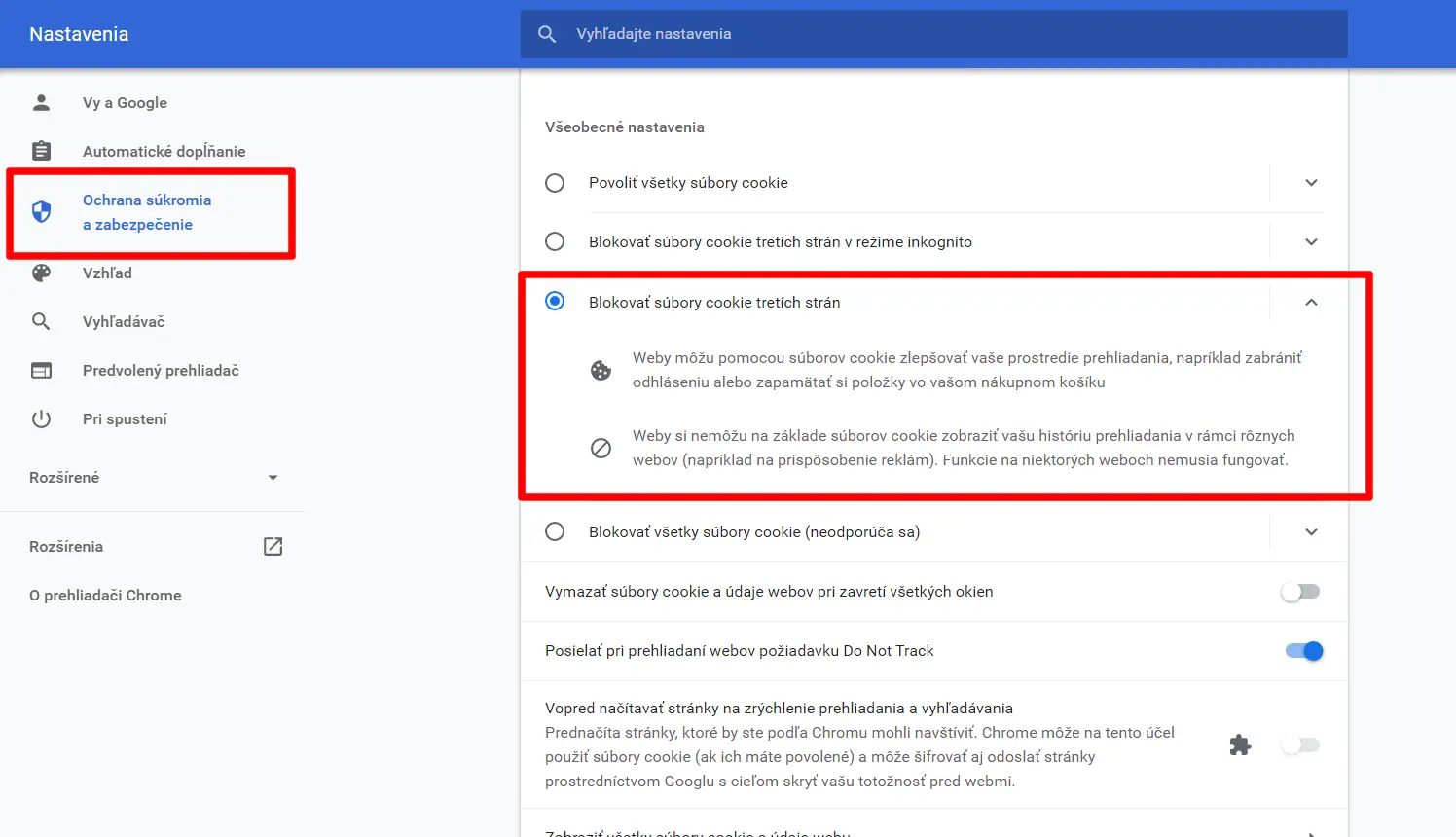The height and width of the screenshot is (837, 1456).
Task: Click the person icon beside Vy a Google
Action: click(x=41, y=102)
